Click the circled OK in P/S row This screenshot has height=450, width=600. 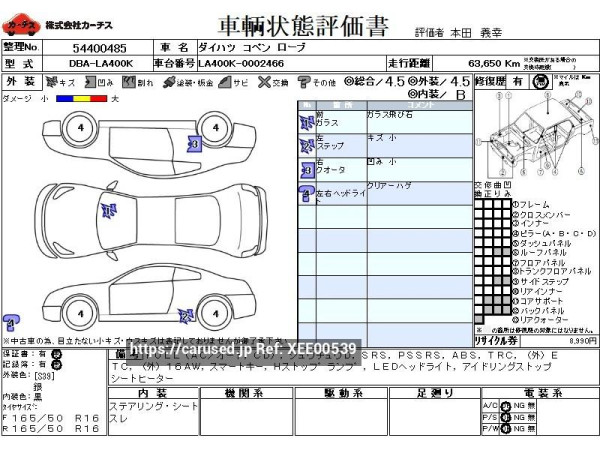(x=506, y=417)
